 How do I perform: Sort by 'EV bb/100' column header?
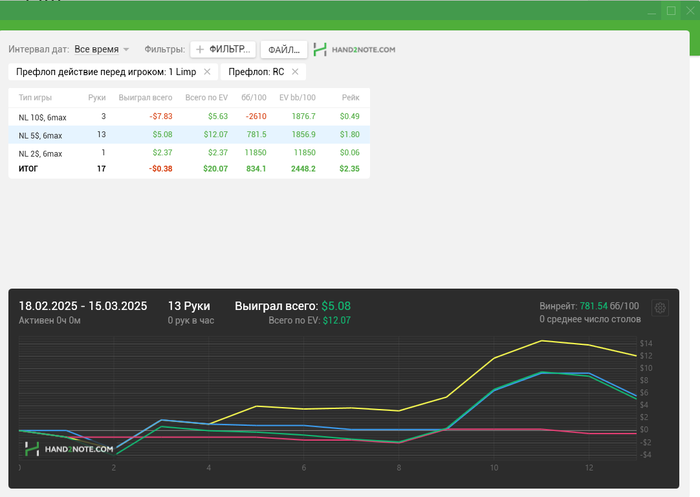pos(297,97)
